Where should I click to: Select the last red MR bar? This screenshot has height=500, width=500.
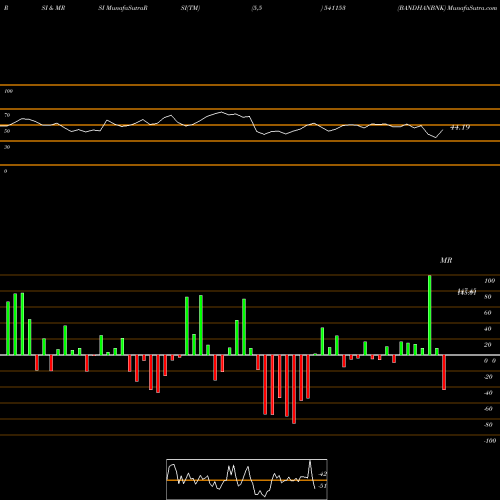(444, 372)
